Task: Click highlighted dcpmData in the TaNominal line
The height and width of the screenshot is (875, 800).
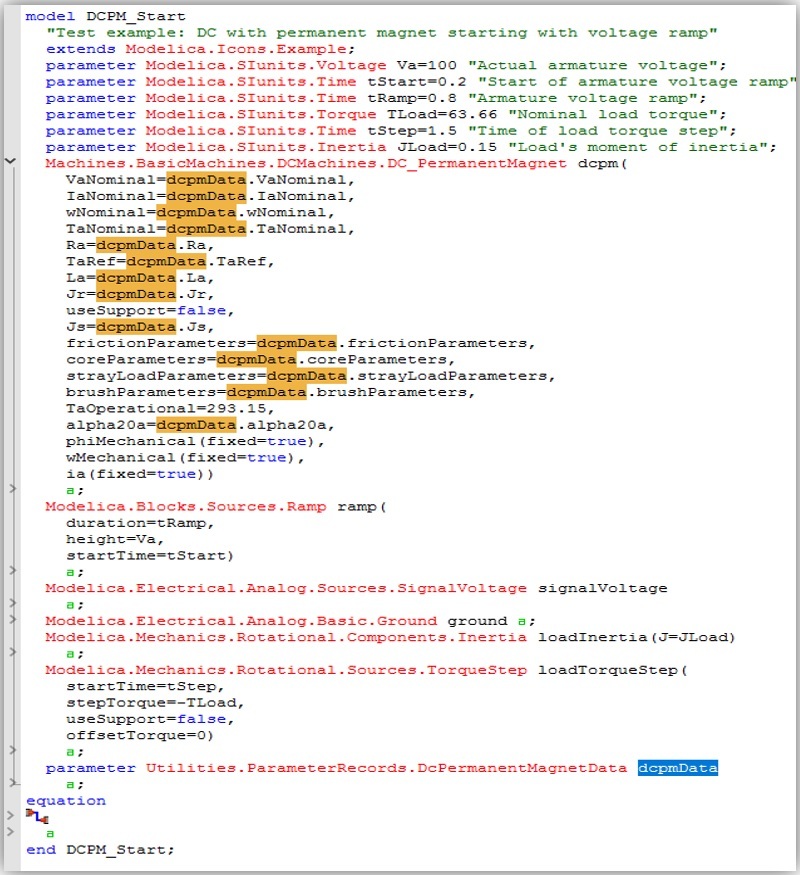Action: click(206, 229)
